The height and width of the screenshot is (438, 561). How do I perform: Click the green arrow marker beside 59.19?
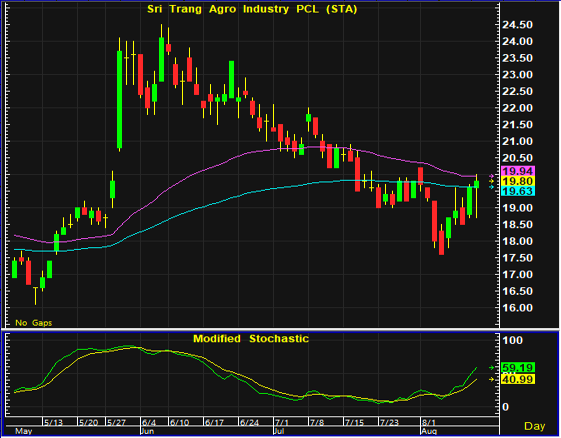[492, 368]
